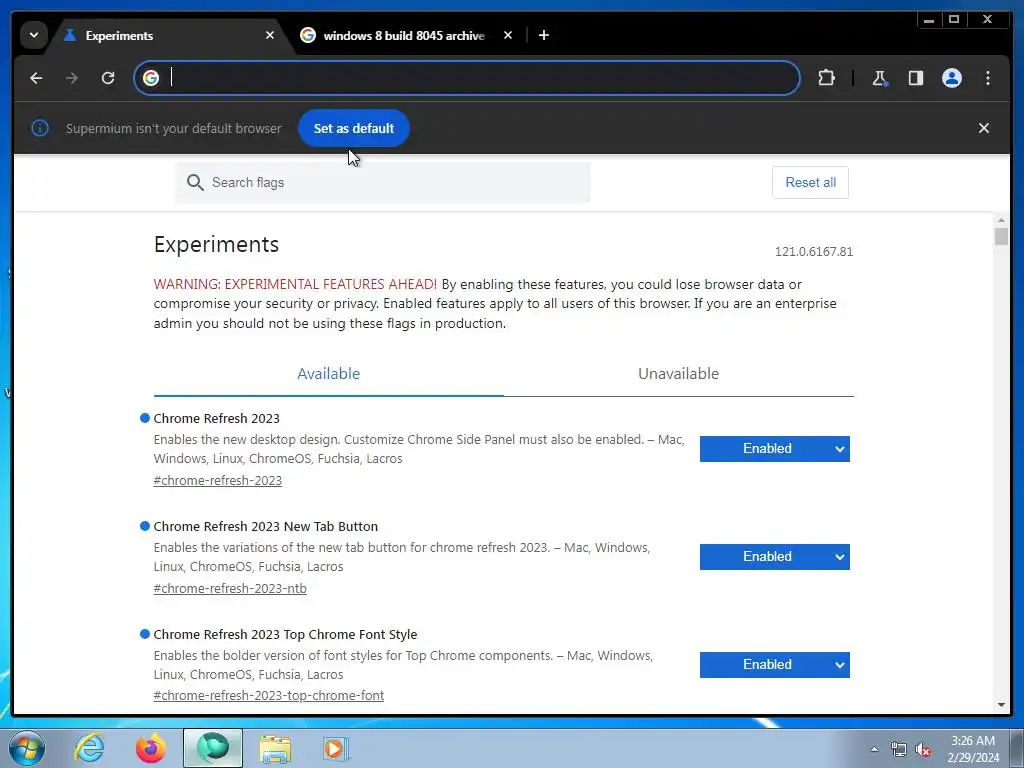This screenshot has height=768, width=1024.
Task: Click the vertical scrollbar thumb
Action: pos(1001,236)
